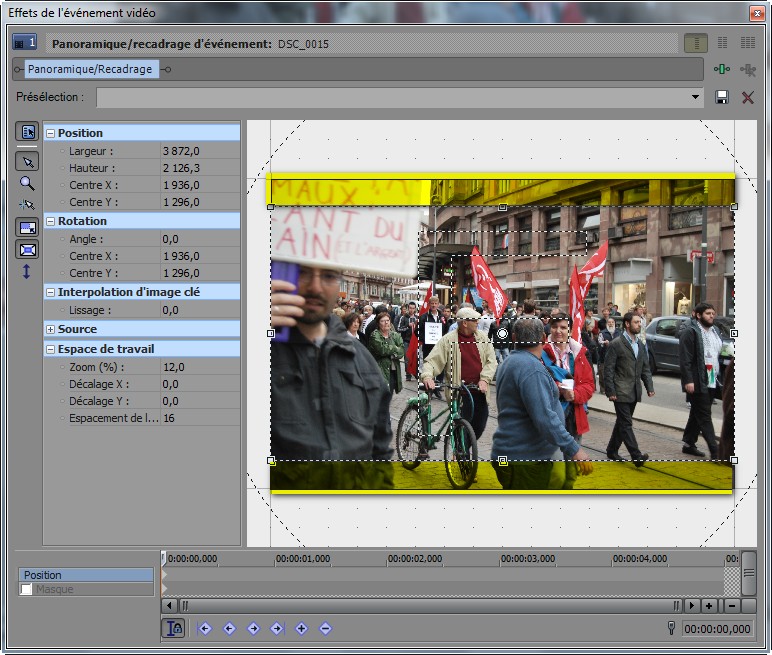This screenshot has height=655, width=772.
Task: Toggle the enable snapping tool
Action: 27,204
